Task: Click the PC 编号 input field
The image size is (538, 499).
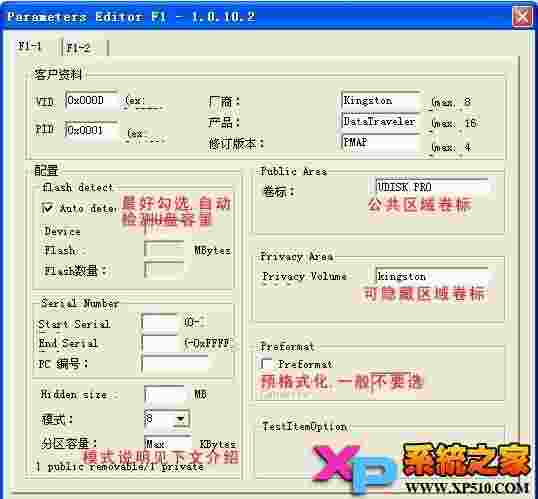Action: click(x=175, y=364)
